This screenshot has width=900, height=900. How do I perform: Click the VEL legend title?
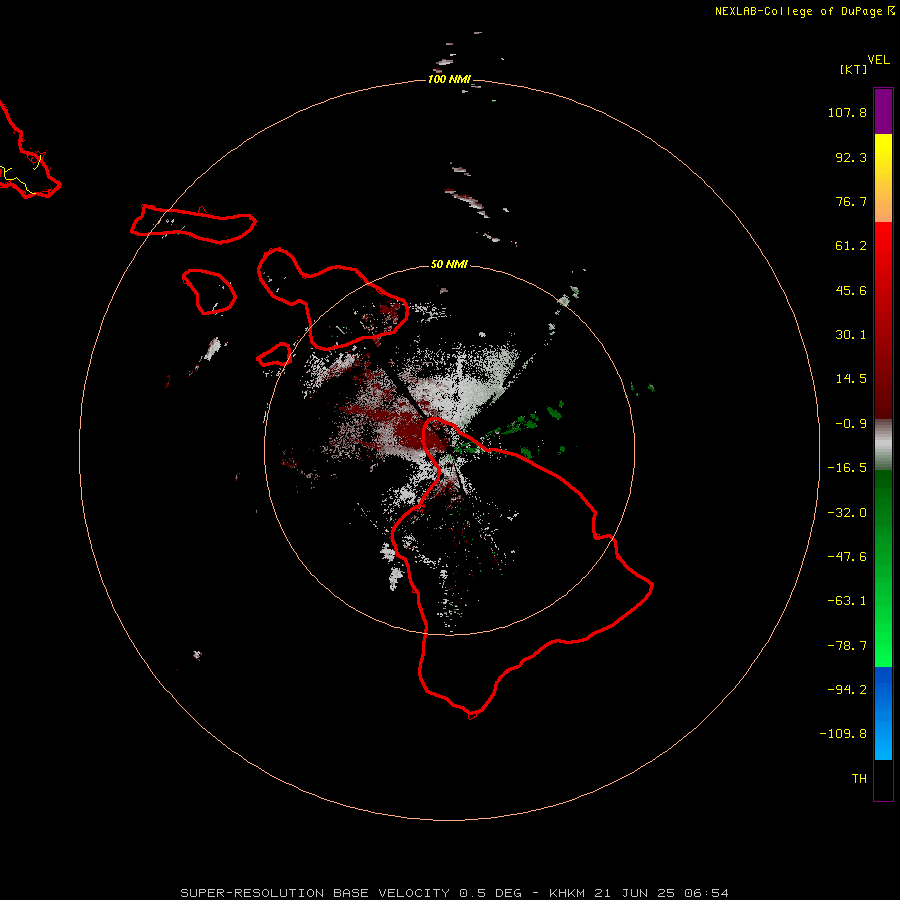(879, 60)
